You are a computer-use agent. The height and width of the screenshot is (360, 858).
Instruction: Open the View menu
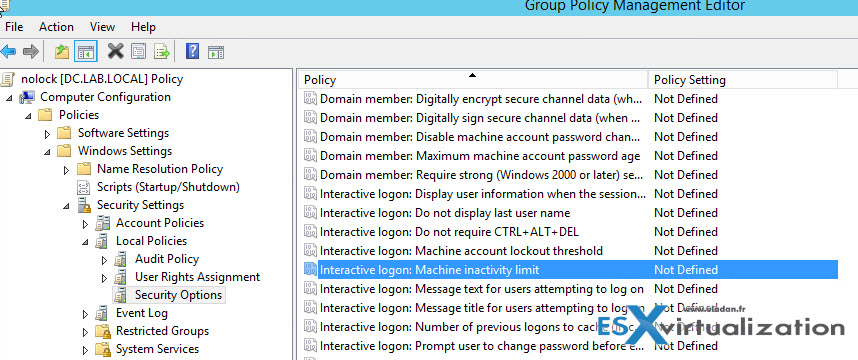[102, 27]
